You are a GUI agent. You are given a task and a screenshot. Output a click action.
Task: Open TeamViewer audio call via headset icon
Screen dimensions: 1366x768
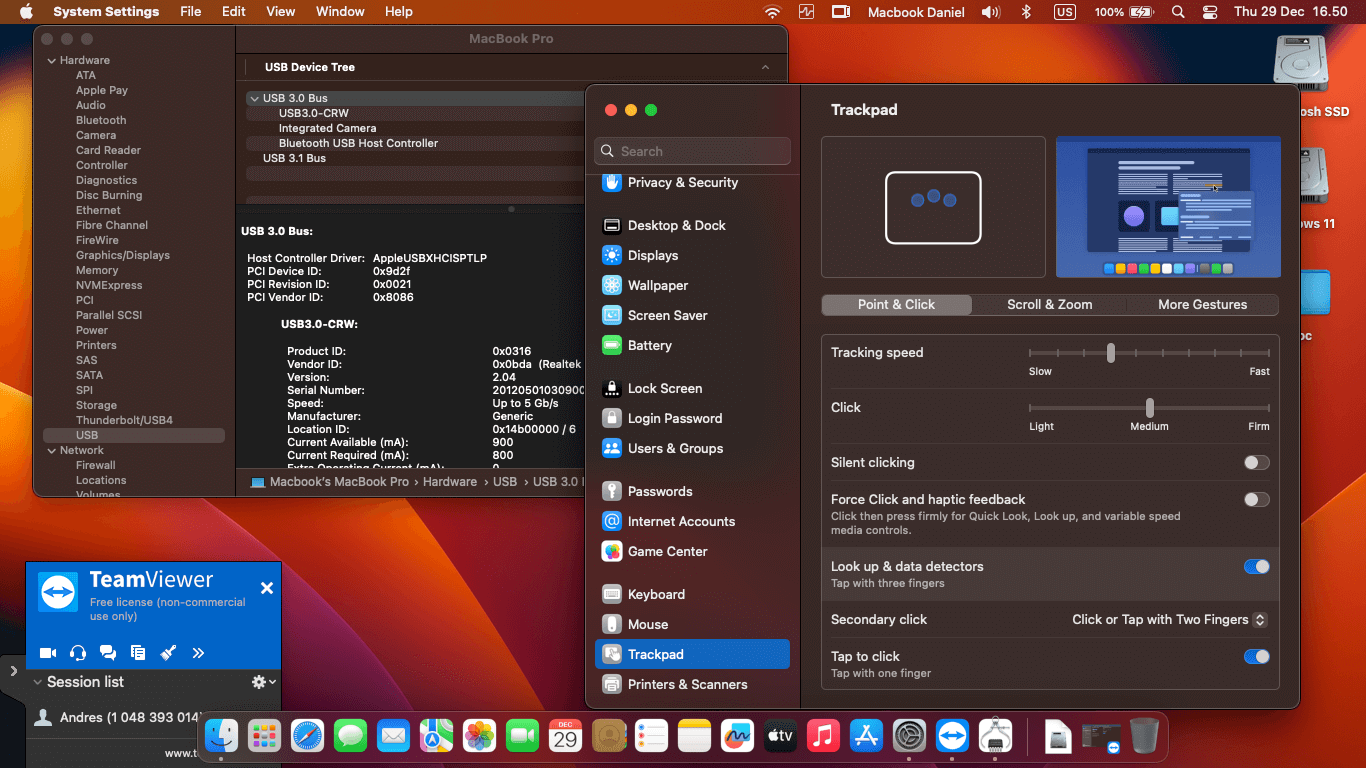76,652
